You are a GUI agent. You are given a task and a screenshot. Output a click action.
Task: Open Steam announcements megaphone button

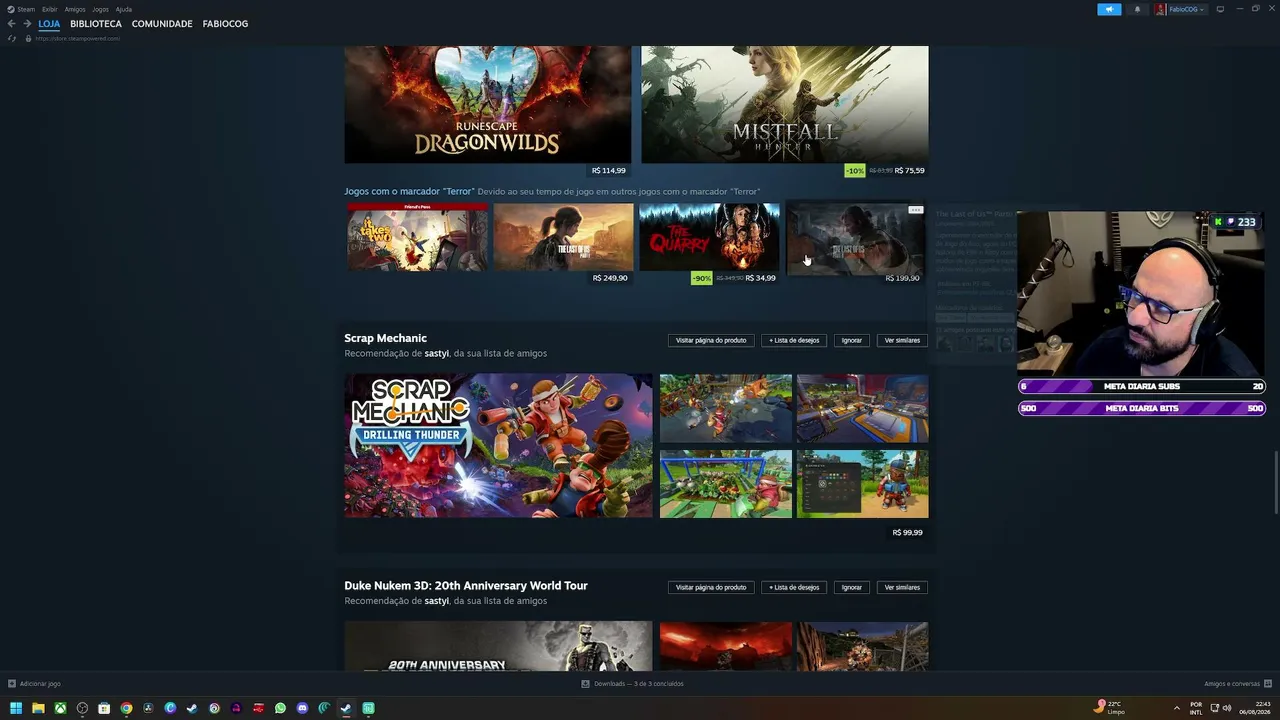[x=1109, y=9]
